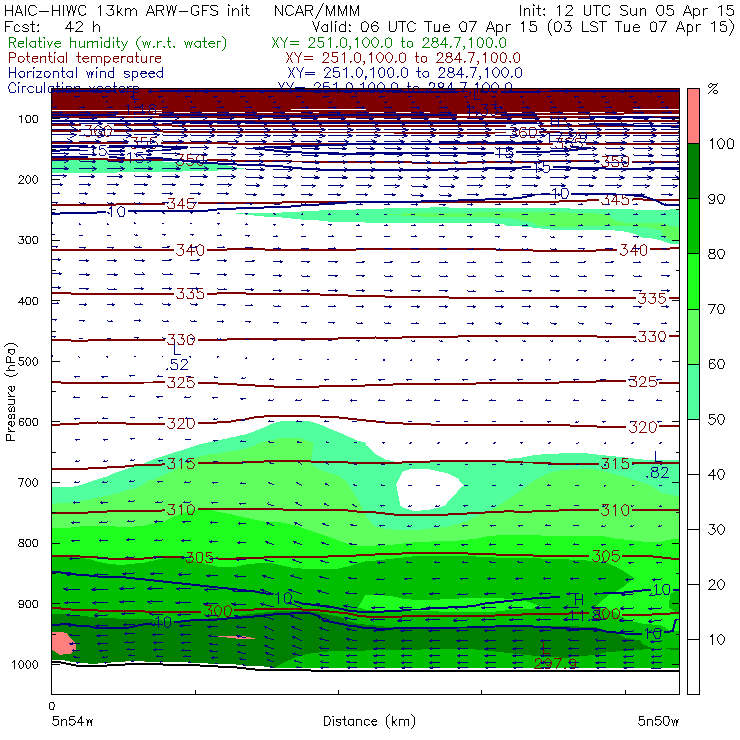Viewport: 740px width, 740px height.
Task: Click the white dry pocket near 700 hPa
Action: point(428,489)
